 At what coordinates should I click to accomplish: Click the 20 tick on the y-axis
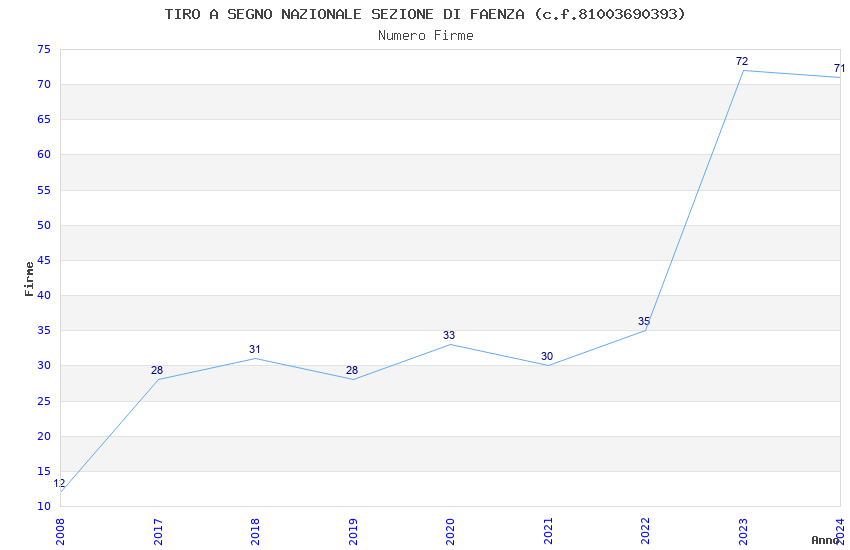coord(43,436)
